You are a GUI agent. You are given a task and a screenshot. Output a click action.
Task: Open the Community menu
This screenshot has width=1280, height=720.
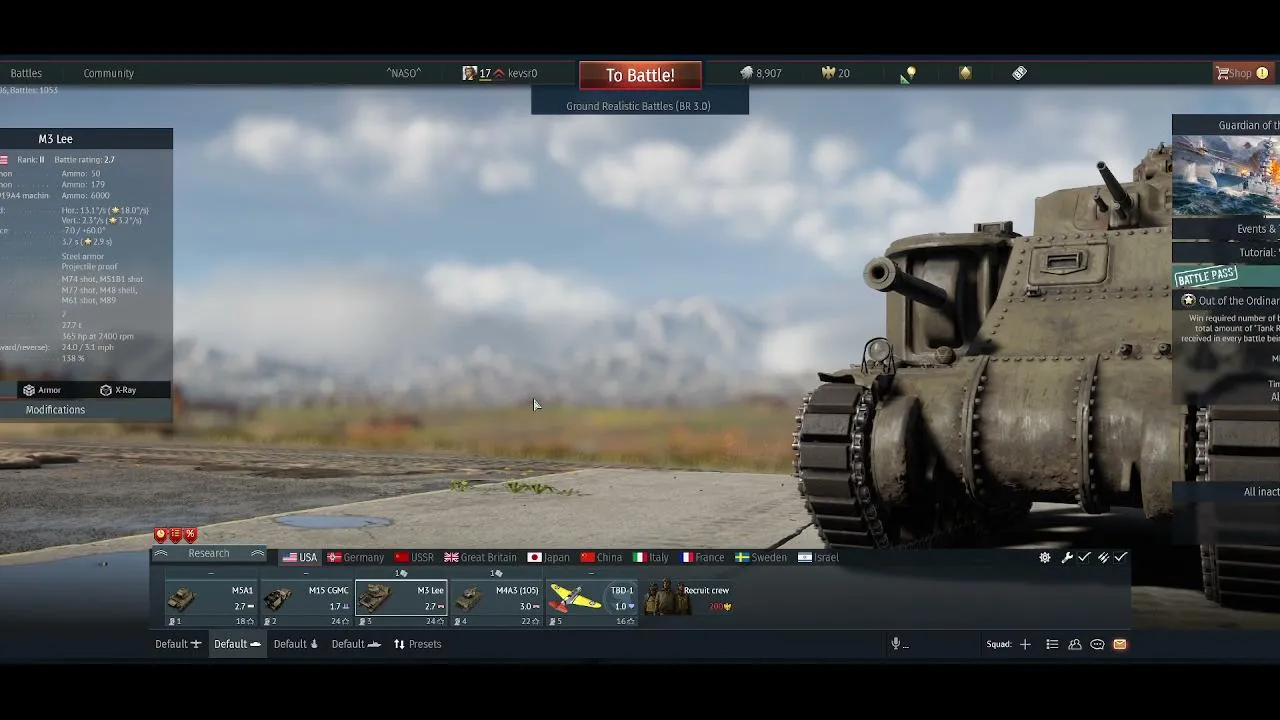pyautogui.click(x=108, y=73)
